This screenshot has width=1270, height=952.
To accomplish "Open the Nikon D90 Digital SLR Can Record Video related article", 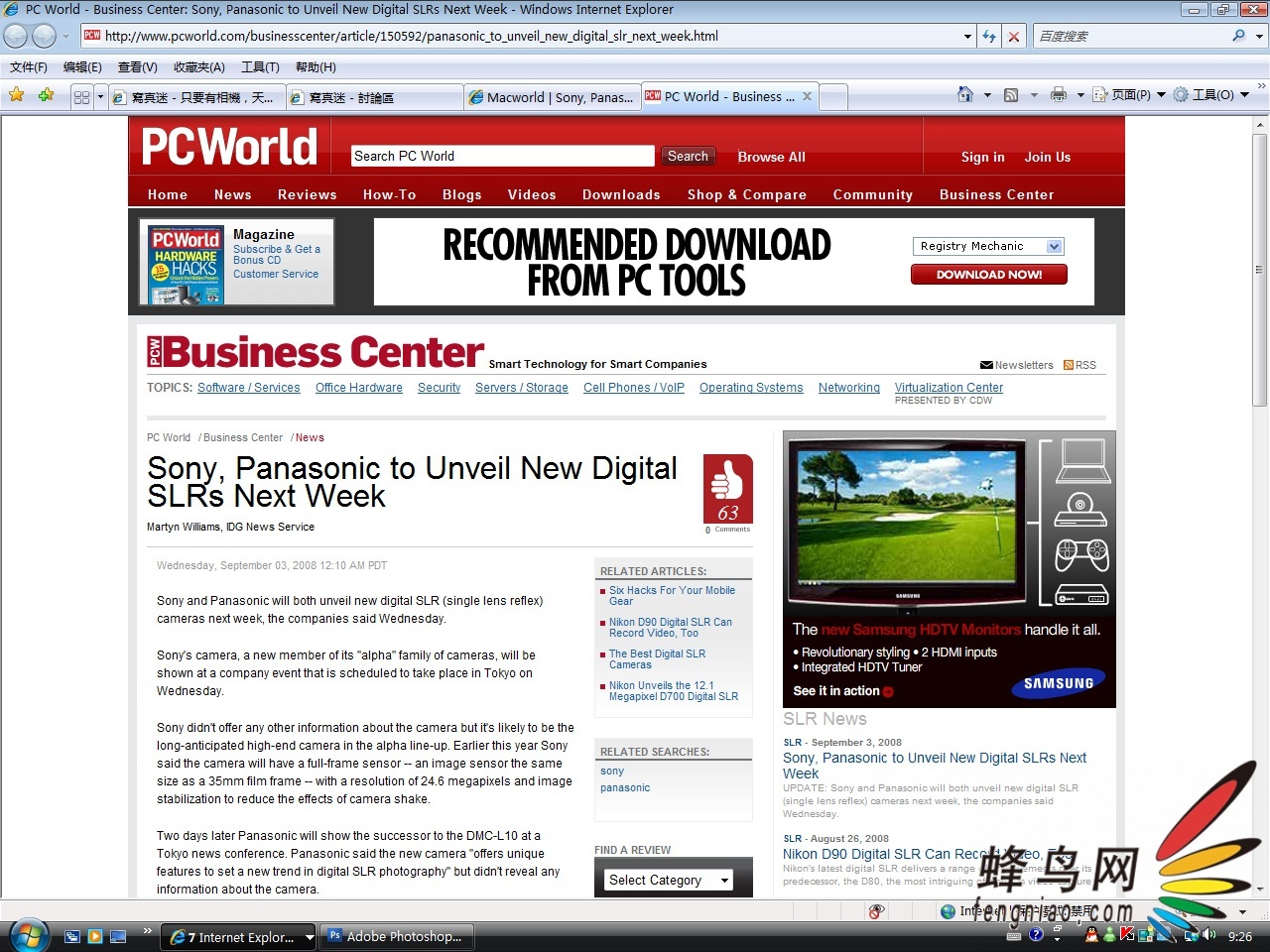I will [x=671, y=627].
